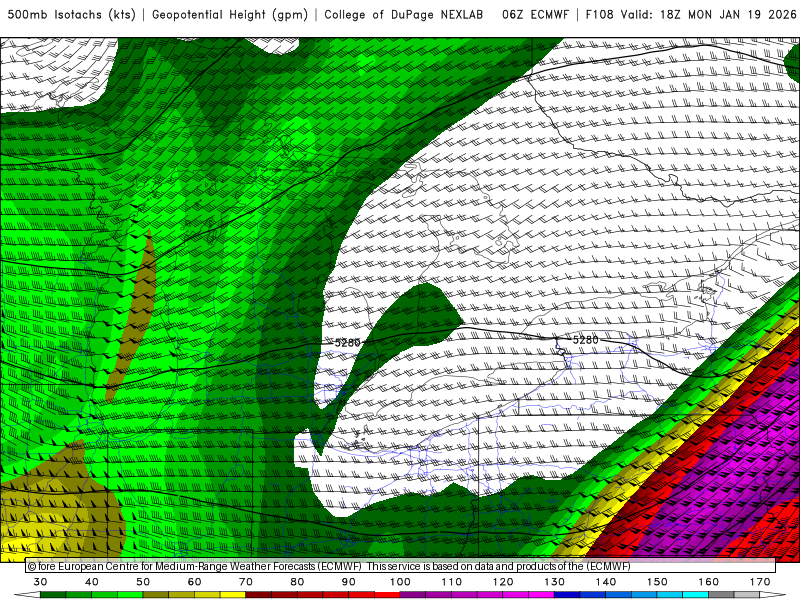The height and width of the screenshot is (600, 800).
Task: Click the legend value 120
Action: (503, 582)
